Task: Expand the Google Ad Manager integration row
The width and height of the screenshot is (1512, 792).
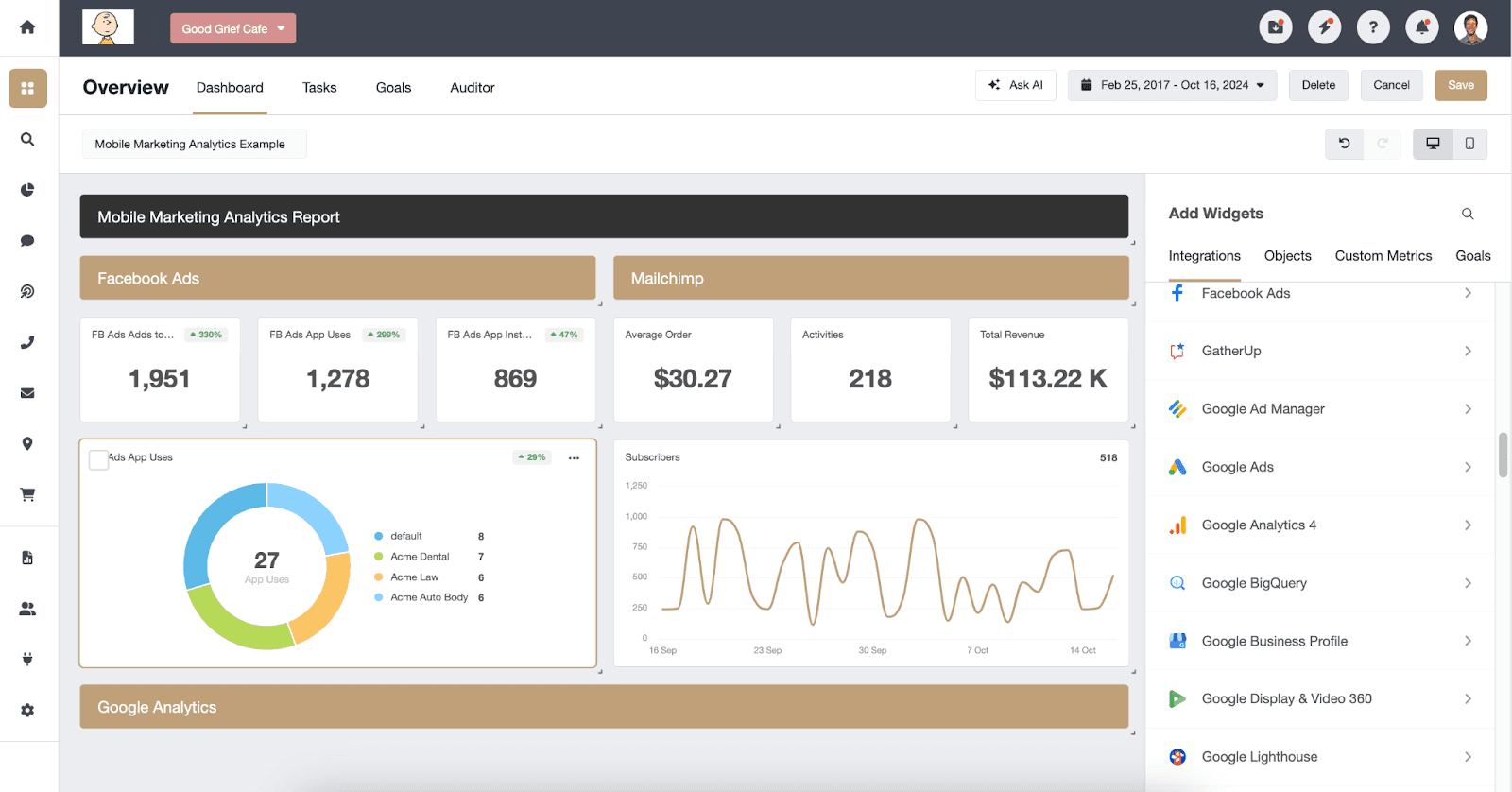Action: point(1320,409)
